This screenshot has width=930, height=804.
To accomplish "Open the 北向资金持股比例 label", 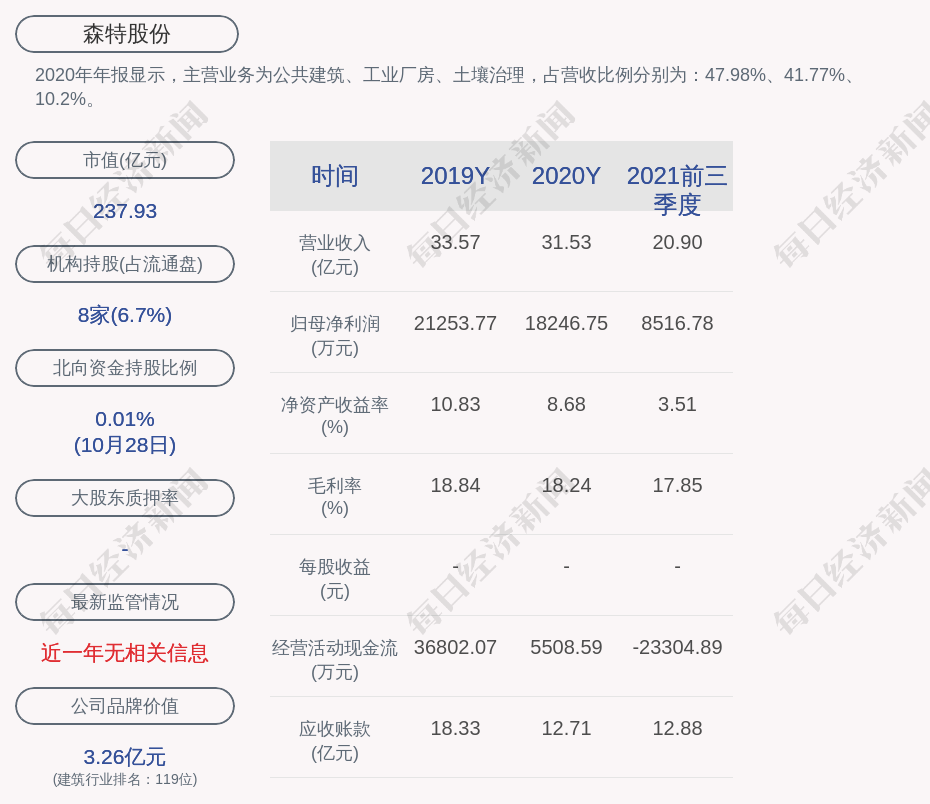I will click(x=125, y=368).
